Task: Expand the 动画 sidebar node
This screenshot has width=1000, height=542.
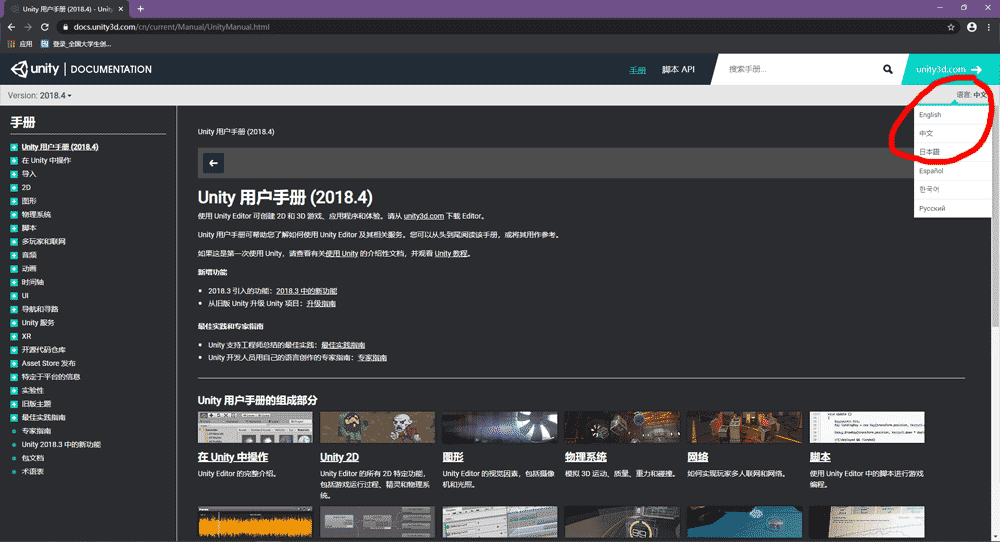Action: coord(14,268)
